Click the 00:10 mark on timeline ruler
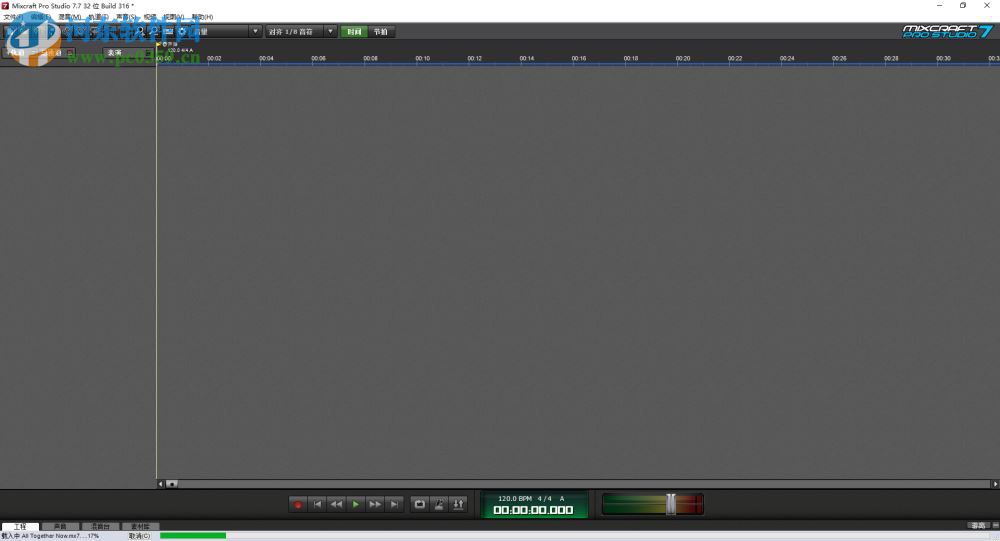The width and height of the screenshot is (1000, 541). pyautogui.click(x=422, y=58)
